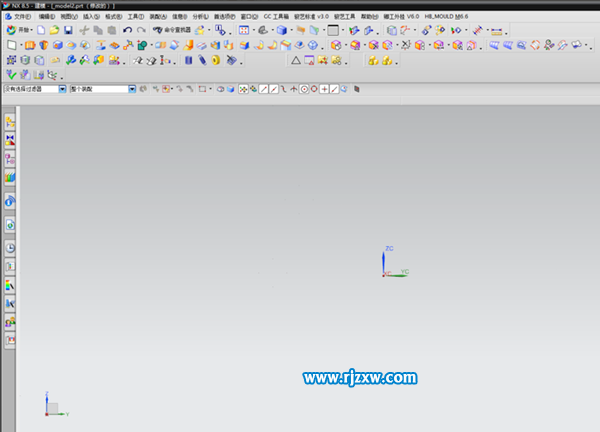
Task: Create a new file with the New icon
Action: coord(41,30)
